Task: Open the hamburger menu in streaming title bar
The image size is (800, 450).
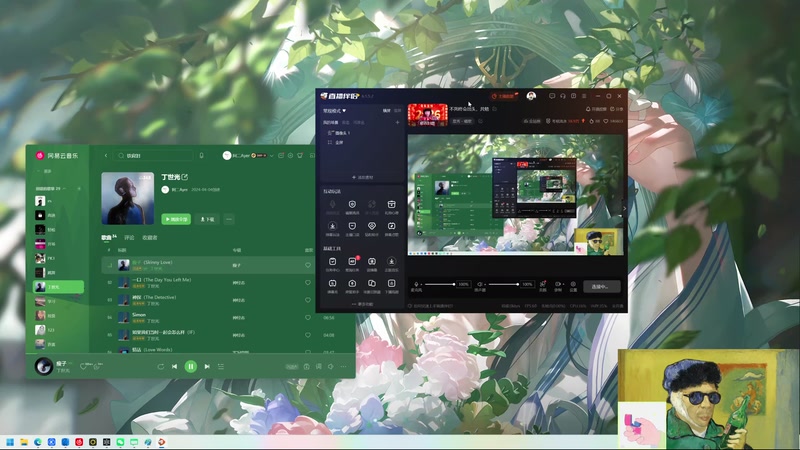Action: [584, 96]
